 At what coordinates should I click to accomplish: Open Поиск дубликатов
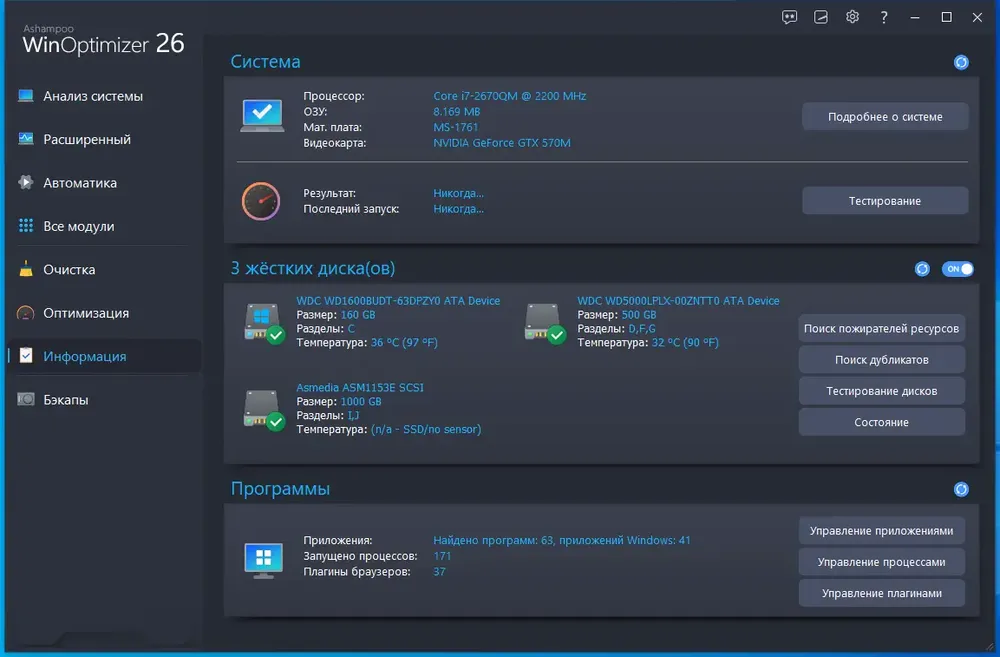pos(881,360)
